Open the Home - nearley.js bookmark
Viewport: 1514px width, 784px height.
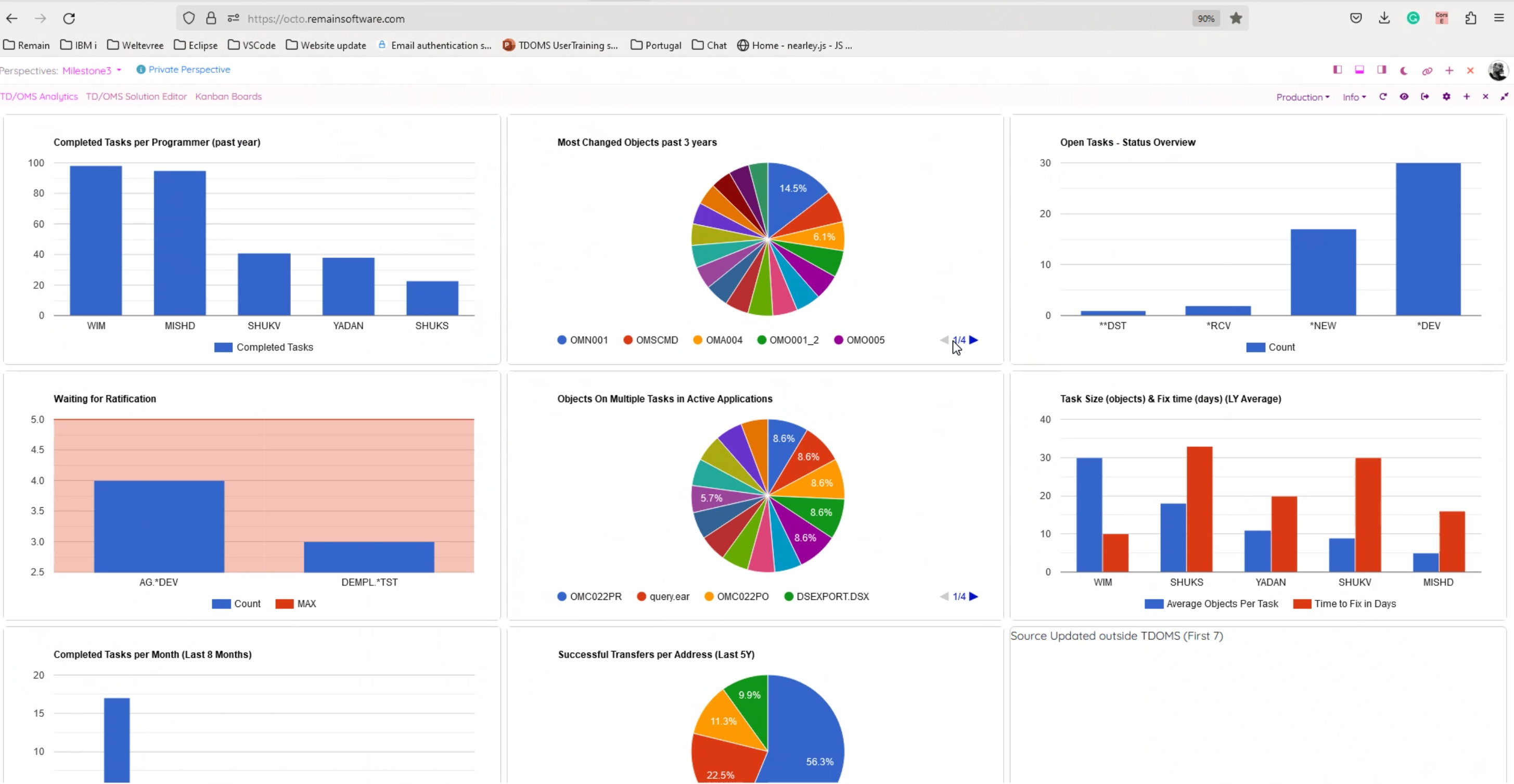(x=794, y=45)
